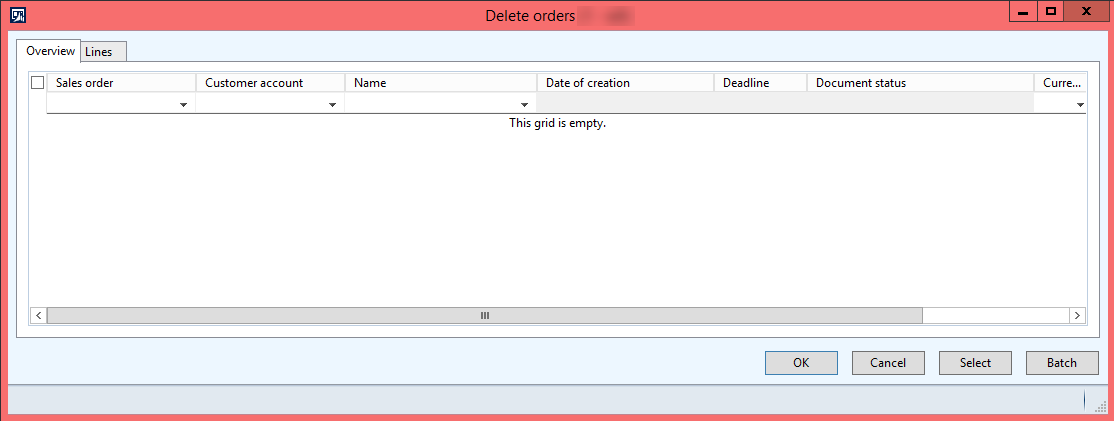This screenshot has height=421, width=1114.
Task: Open the Select query button
Action: [974, 363]
